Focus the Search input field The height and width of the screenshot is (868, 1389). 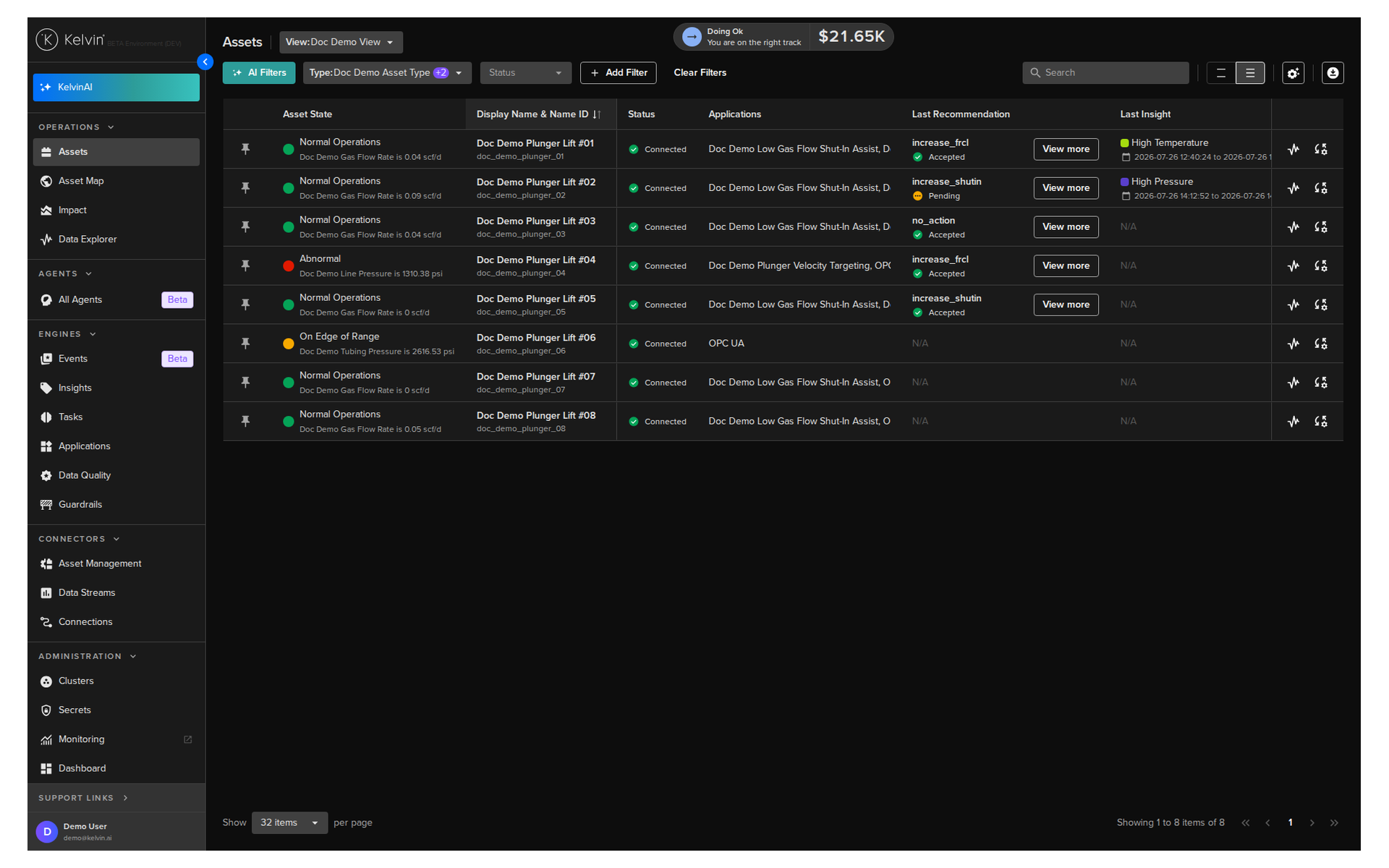pyautogui.click(x=1105, y=73)
